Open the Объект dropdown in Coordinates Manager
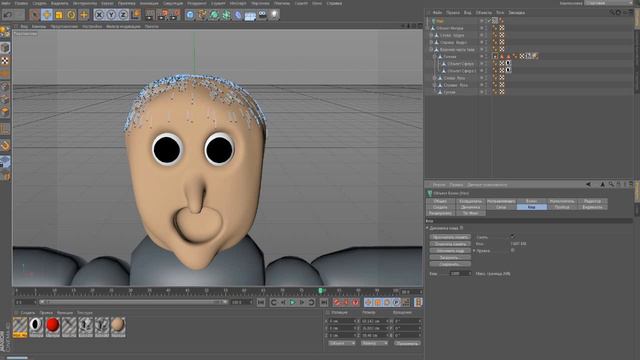640x360 pixels. pos(342,343)
